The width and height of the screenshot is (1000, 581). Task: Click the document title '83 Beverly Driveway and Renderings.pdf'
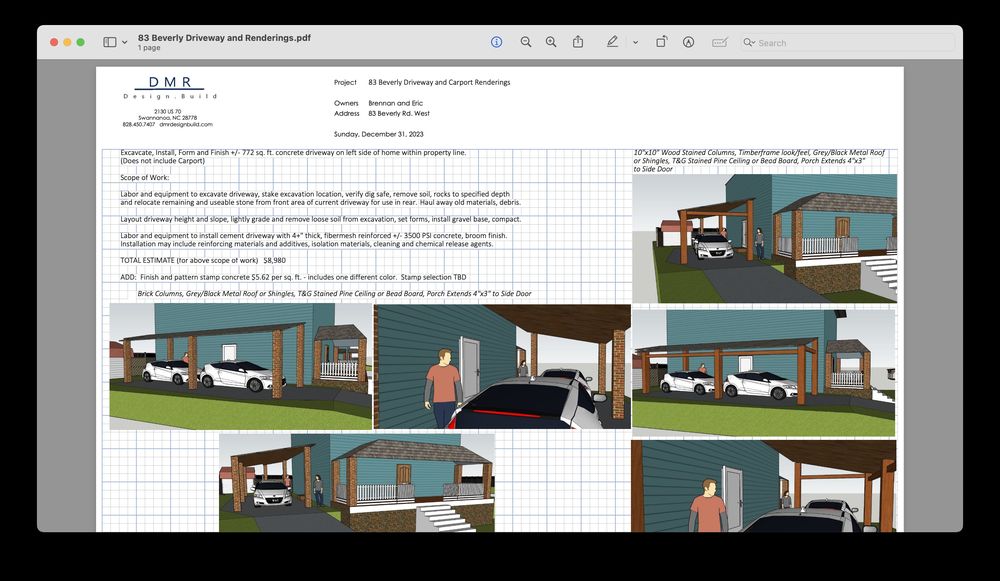pos(224,37)
